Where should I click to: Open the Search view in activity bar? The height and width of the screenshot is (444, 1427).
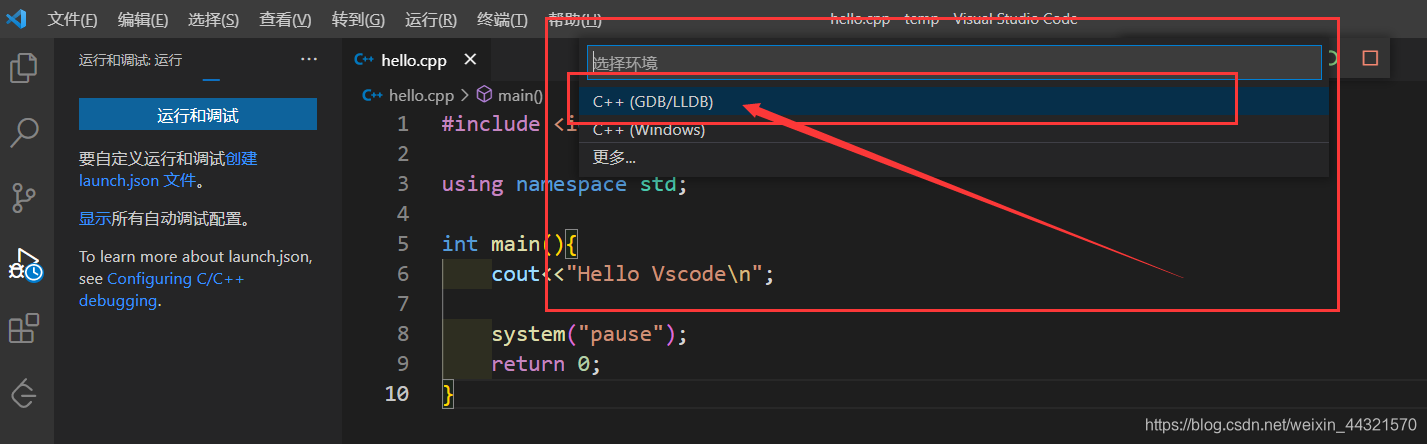tap(24, 132)
